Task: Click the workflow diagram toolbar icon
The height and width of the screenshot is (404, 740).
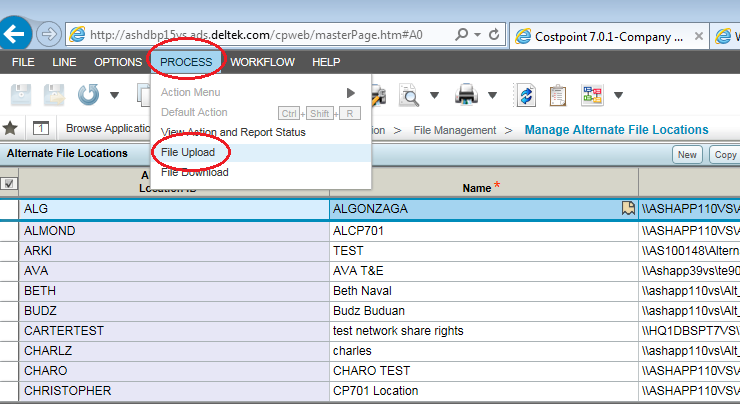Action: pos(592,95)
